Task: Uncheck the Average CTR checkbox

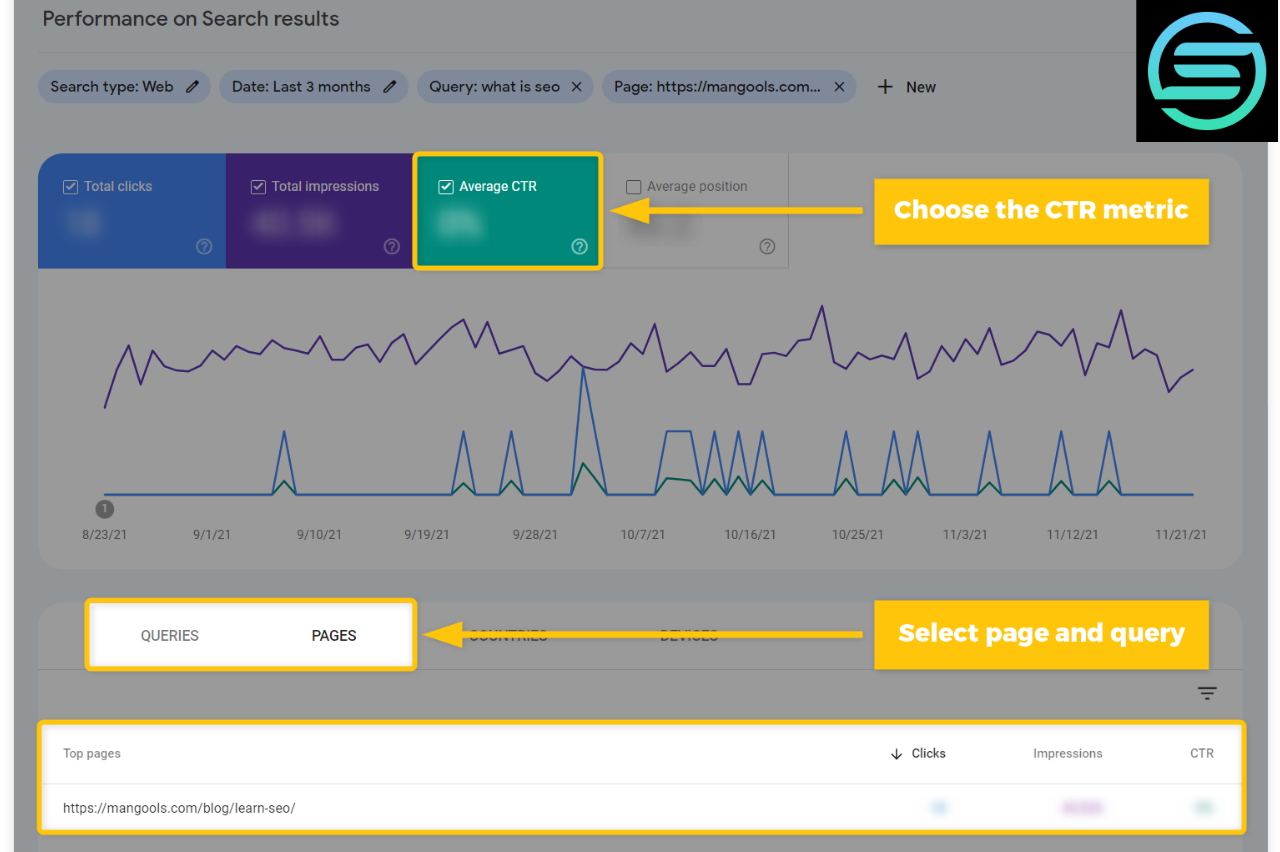Action: [x=446, y=186]
